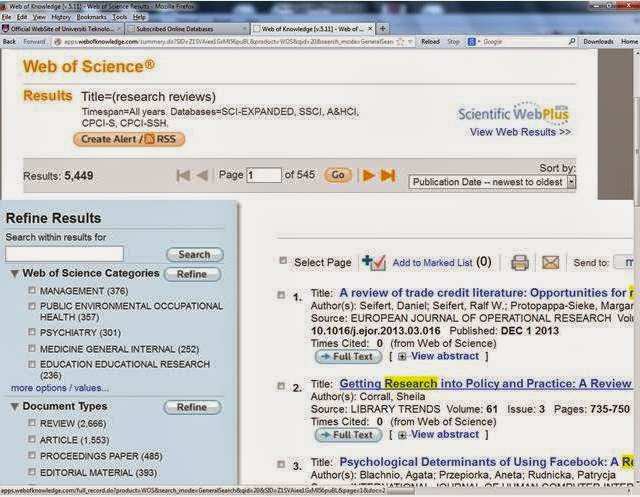Viewport: 640px width, 497px height.
Task: Open 'A review of trade credit literature' link
Action: point(487,293)
